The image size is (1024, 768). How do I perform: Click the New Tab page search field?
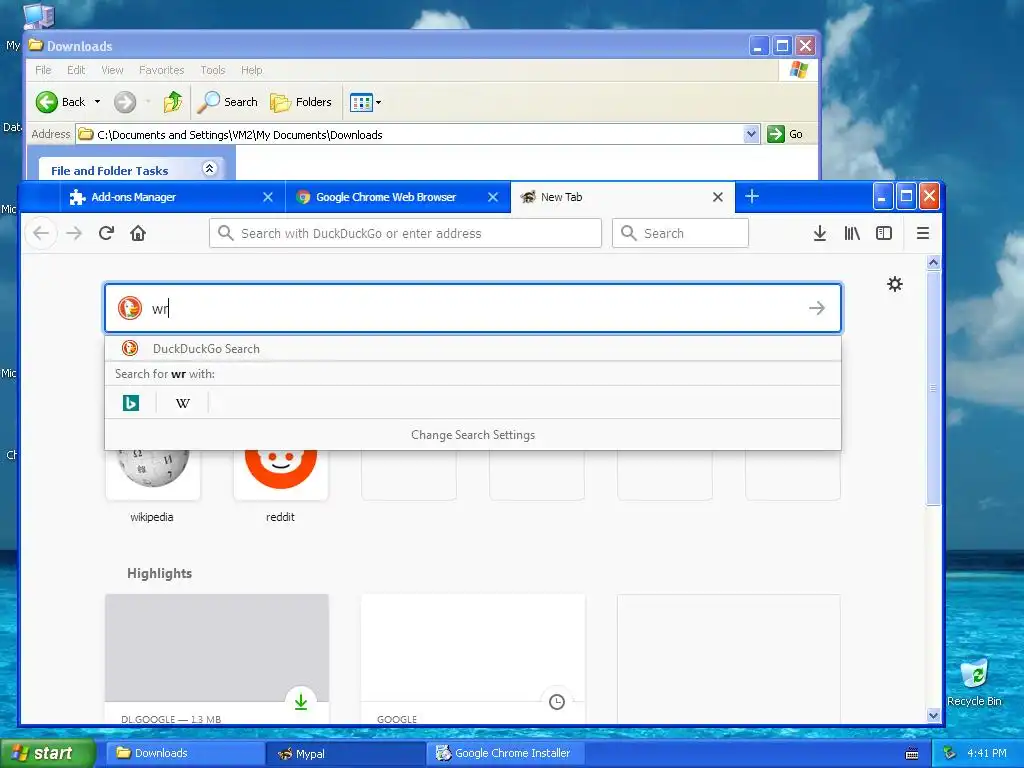point(473,308)
